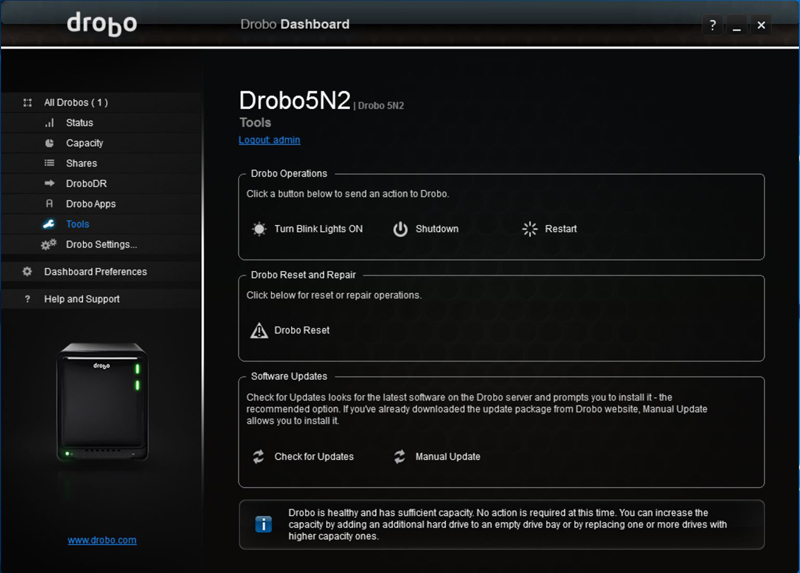
Task: Click the Shares list icon
Action: click(49, 163)
